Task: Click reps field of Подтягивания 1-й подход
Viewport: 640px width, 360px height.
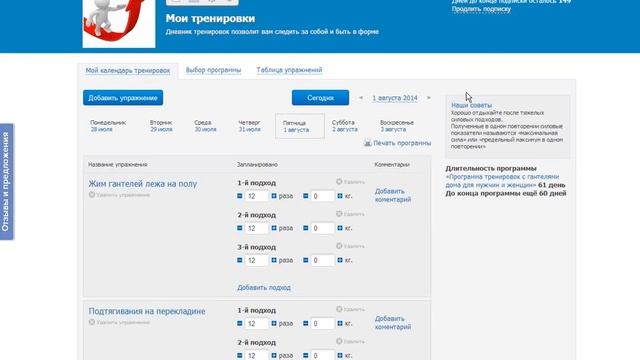Action: click(256, 323)
